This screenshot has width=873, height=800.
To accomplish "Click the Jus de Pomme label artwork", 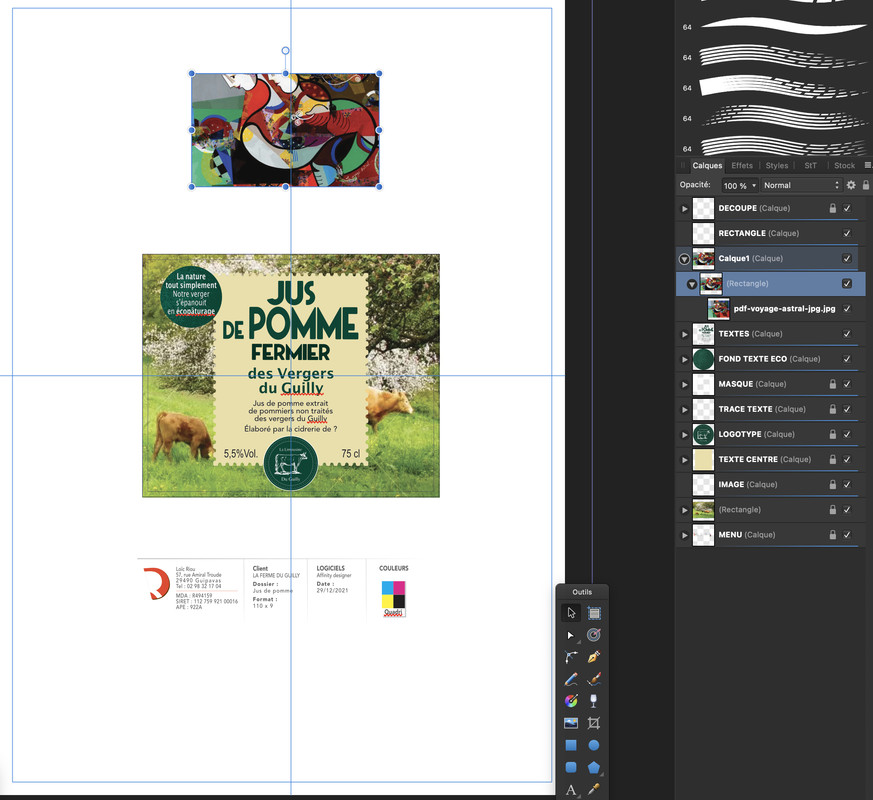I will coord(291,376).
